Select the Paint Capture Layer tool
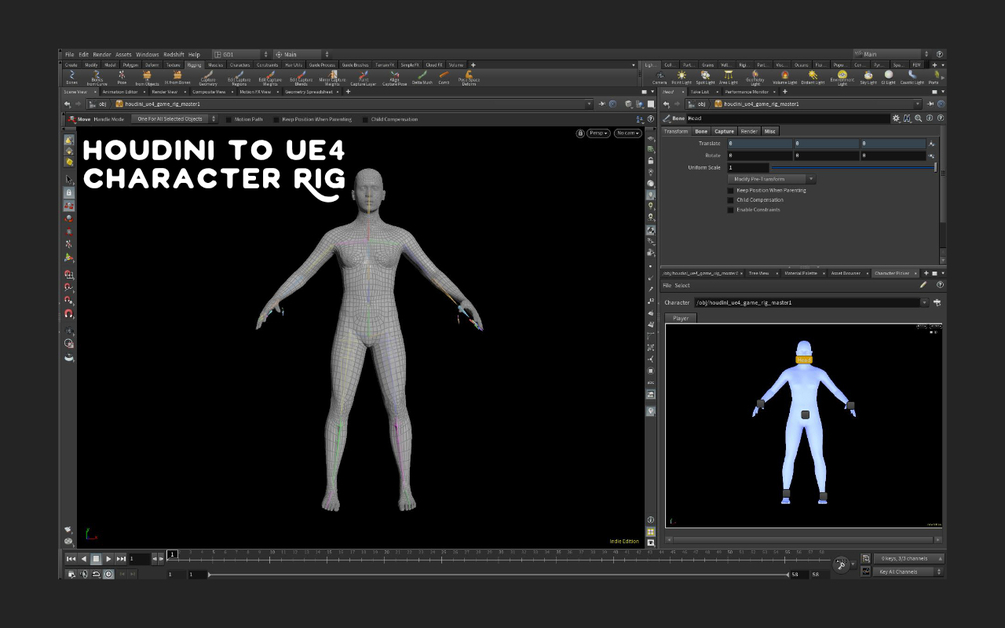Viewport: 1005px width, 628px height. pyautogui.click(x=363, y=78)
